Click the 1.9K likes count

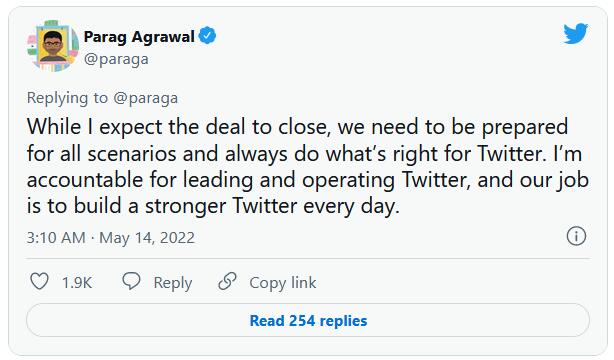click(x=77, y=283)
